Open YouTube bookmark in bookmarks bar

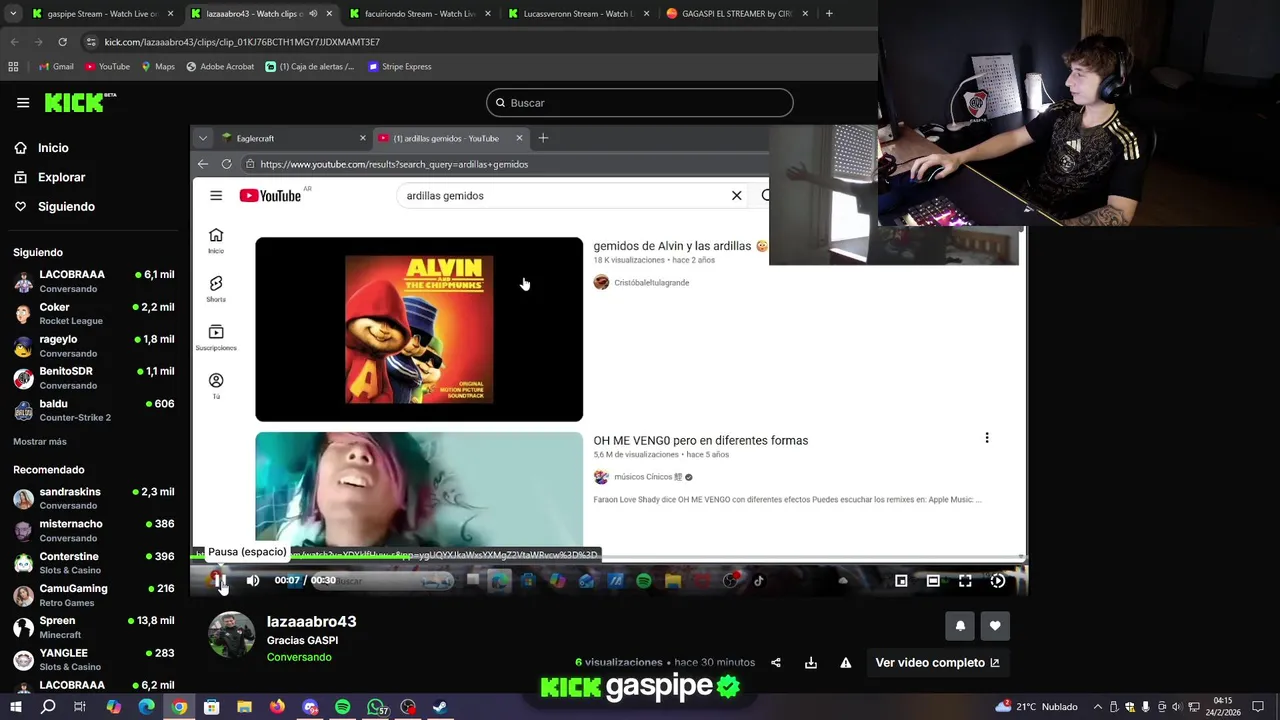click(x=108, y=67)
